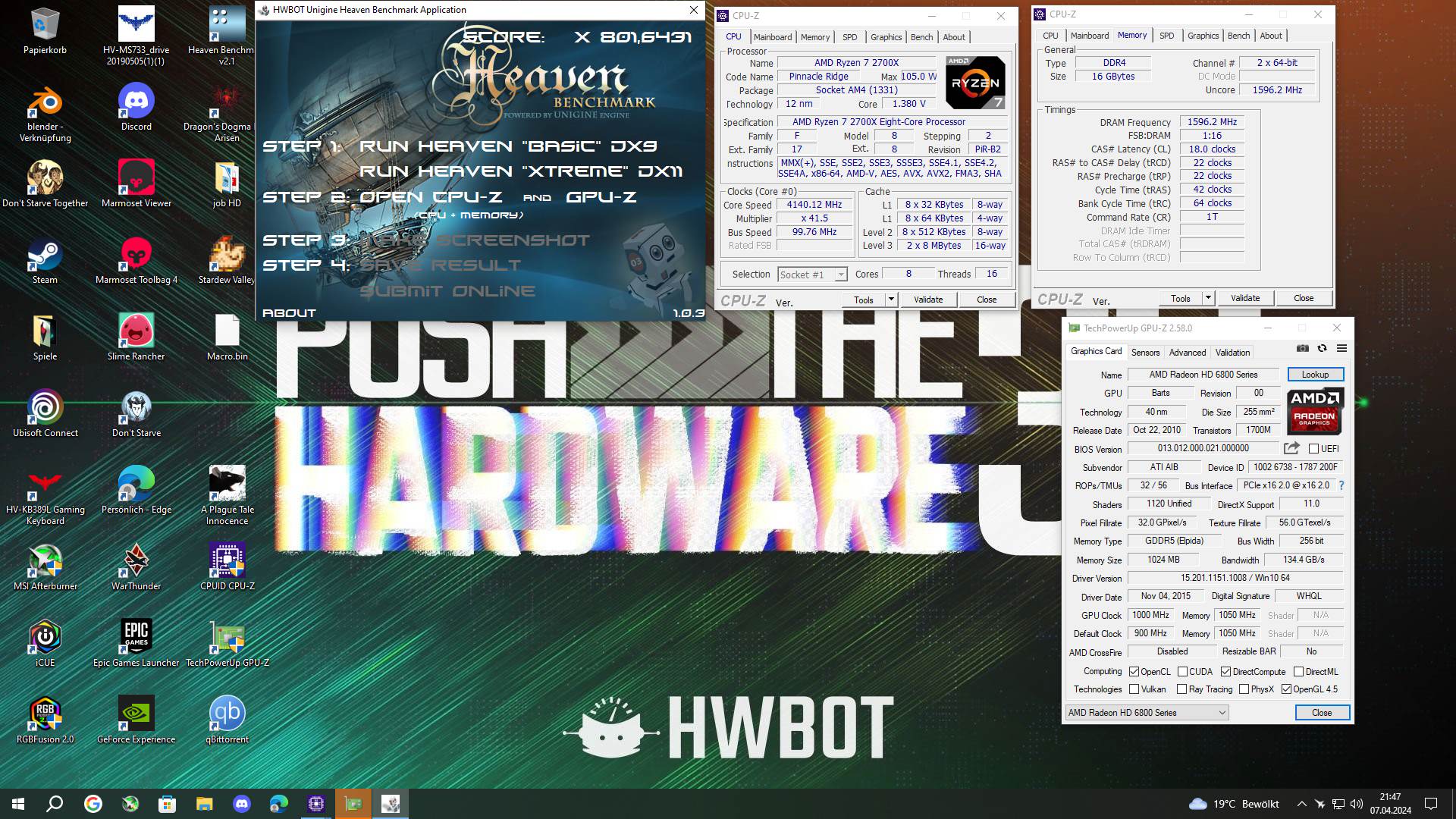
Task: Open GeForce Experience desktop icon
Action: 136,720
